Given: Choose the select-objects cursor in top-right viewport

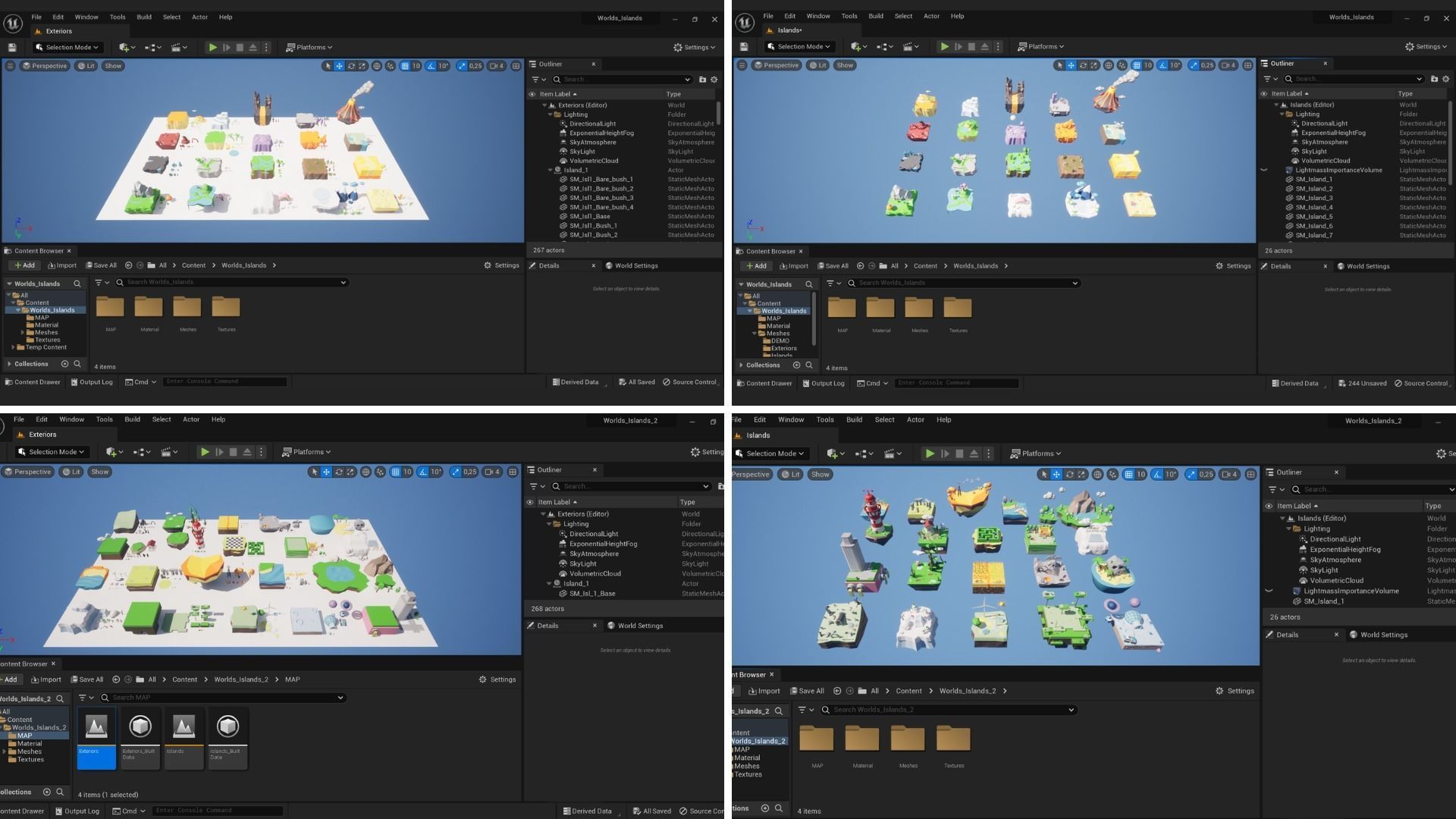Looking at the screenshot, I should pos(1059,65).
